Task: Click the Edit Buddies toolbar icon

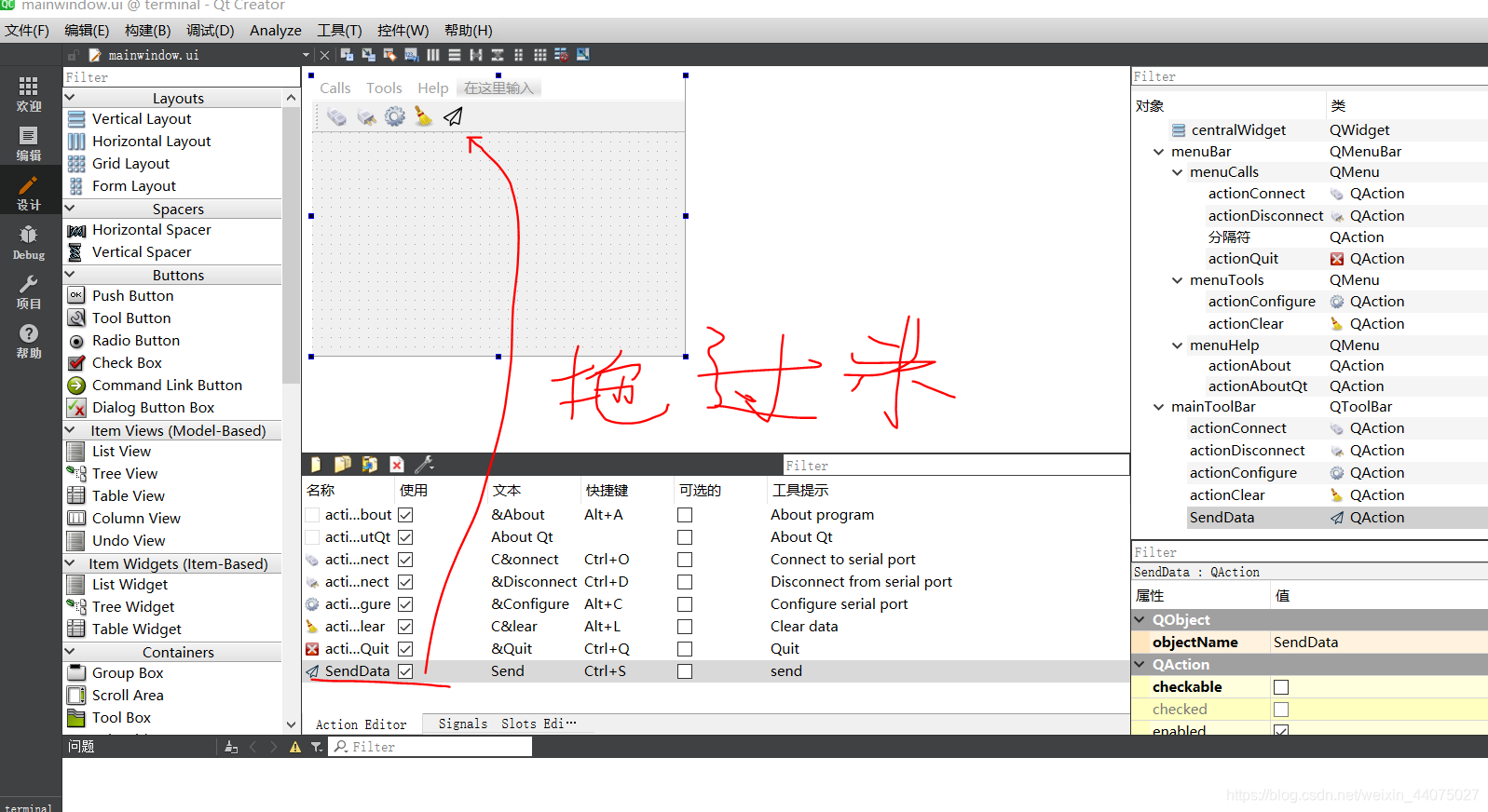Action: pos(389,55)
